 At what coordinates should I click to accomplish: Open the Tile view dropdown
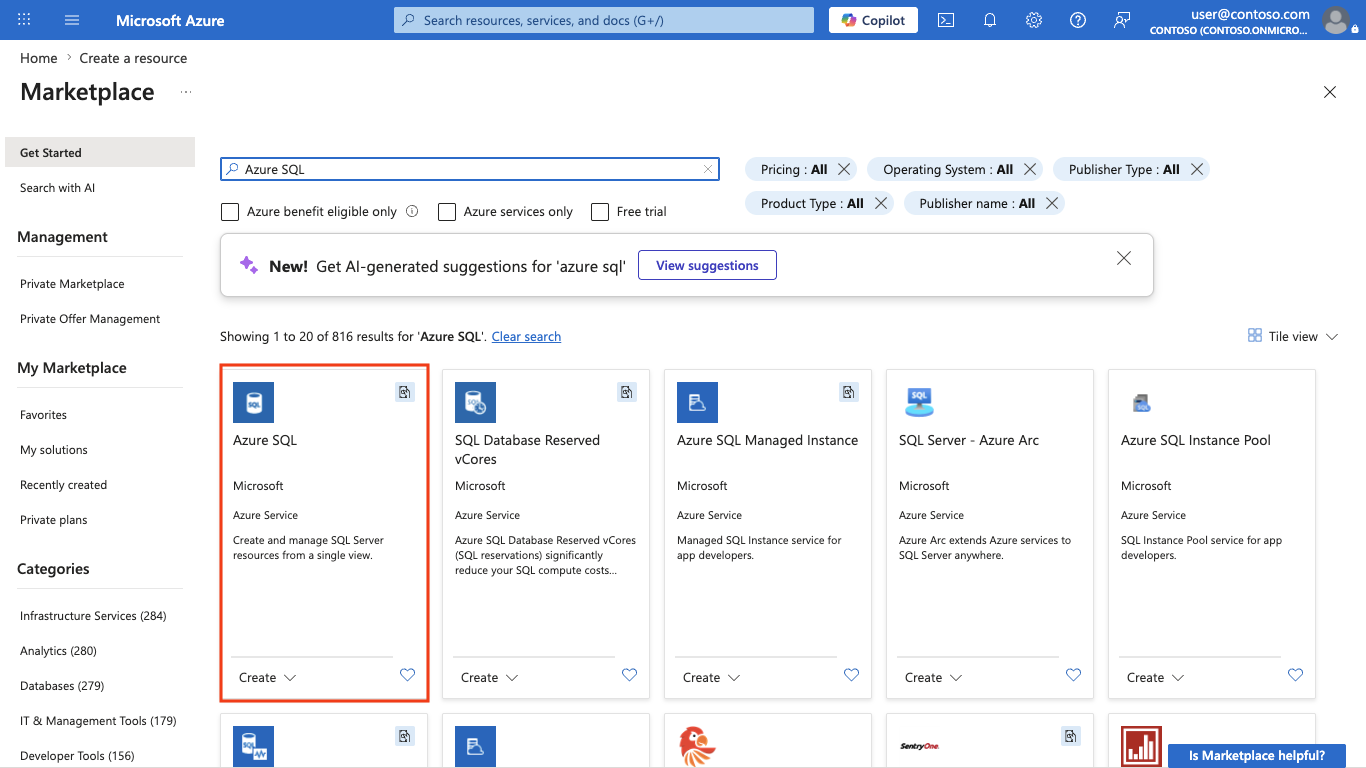click(1293, 336)
